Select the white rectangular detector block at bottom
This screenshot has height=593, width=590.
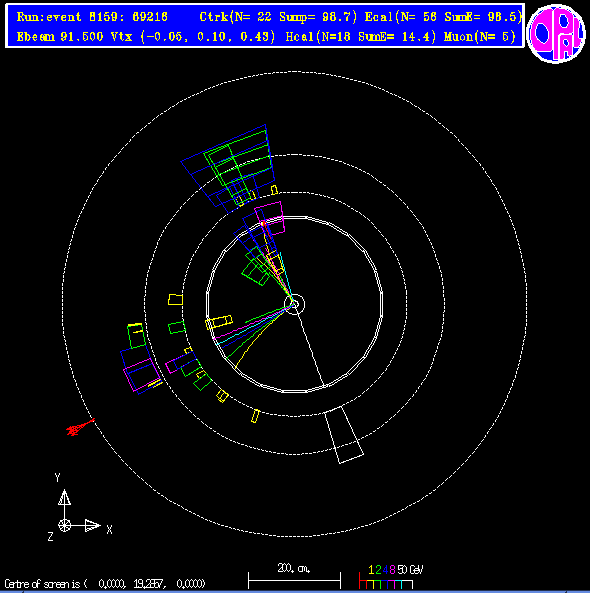click(344, 435)
